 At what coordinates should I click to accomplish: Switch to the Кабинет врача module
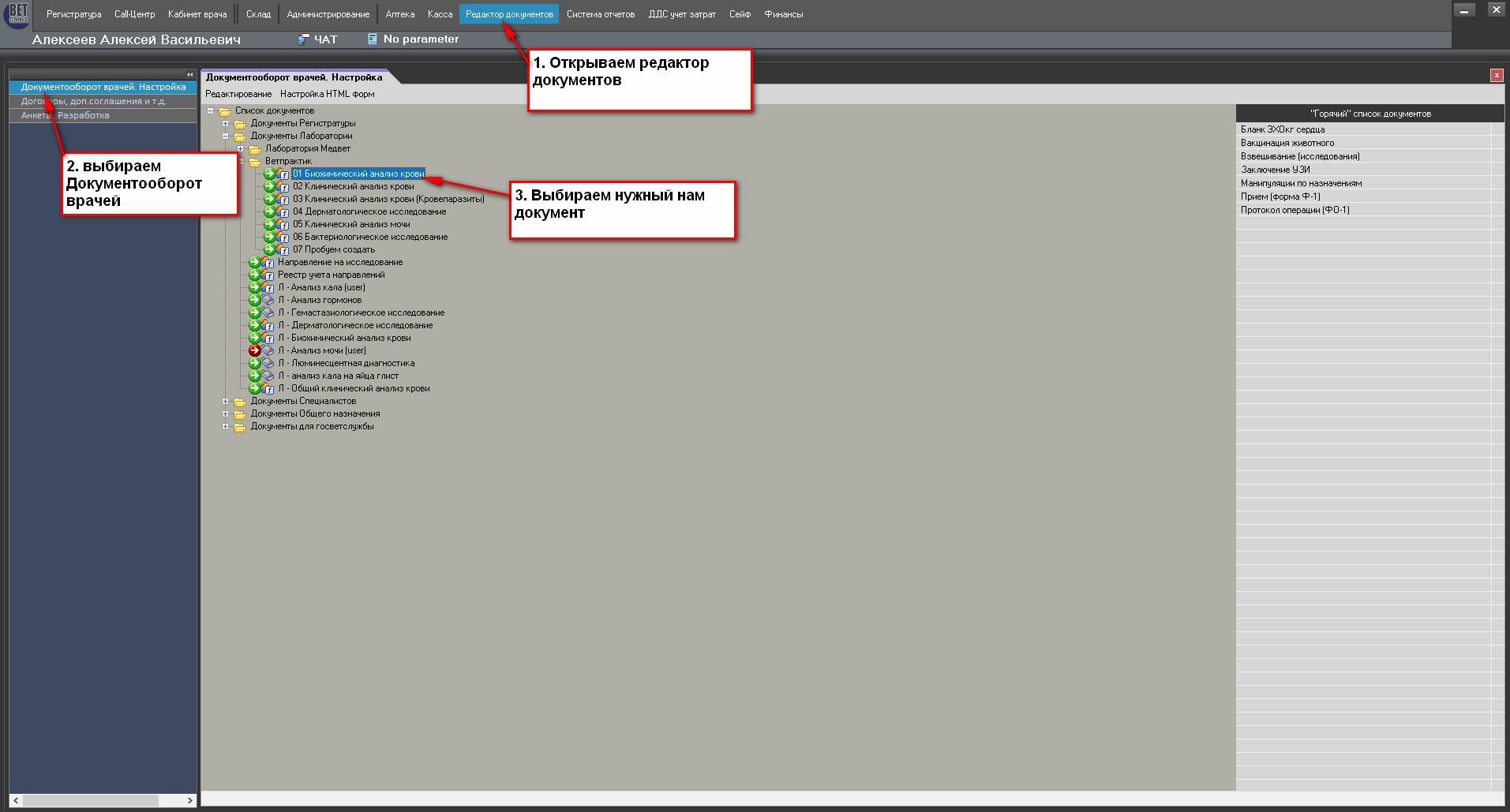point(197,14)
